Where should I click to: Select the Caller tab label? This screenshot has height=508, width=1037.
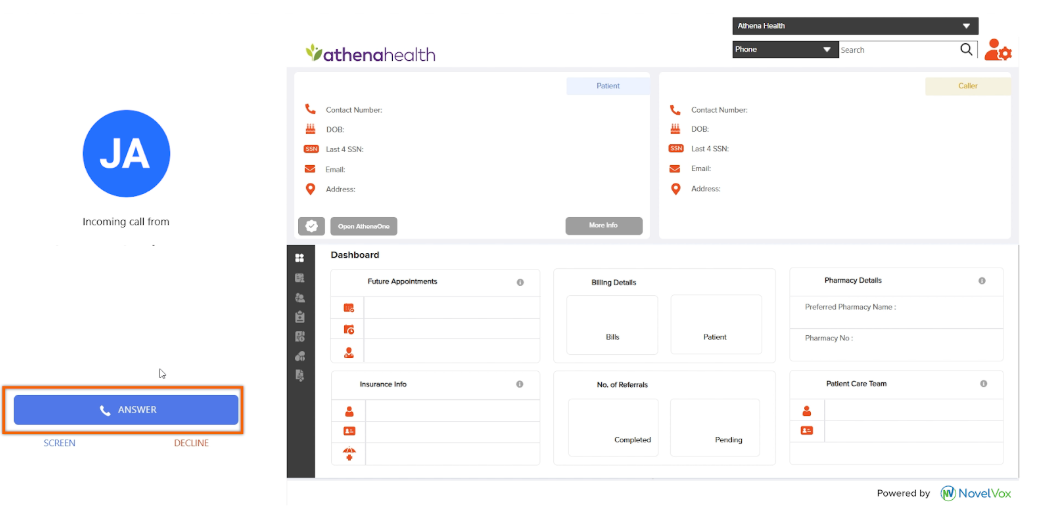[x=968, y=86]
